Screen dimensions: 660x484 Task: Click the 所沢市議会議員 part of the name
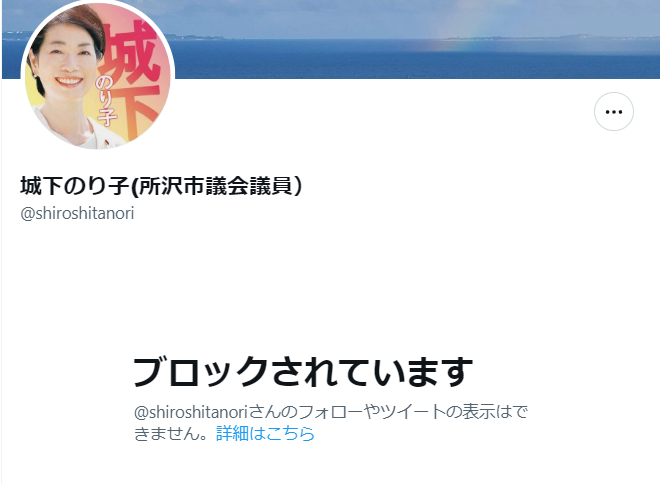pos(214,186)
